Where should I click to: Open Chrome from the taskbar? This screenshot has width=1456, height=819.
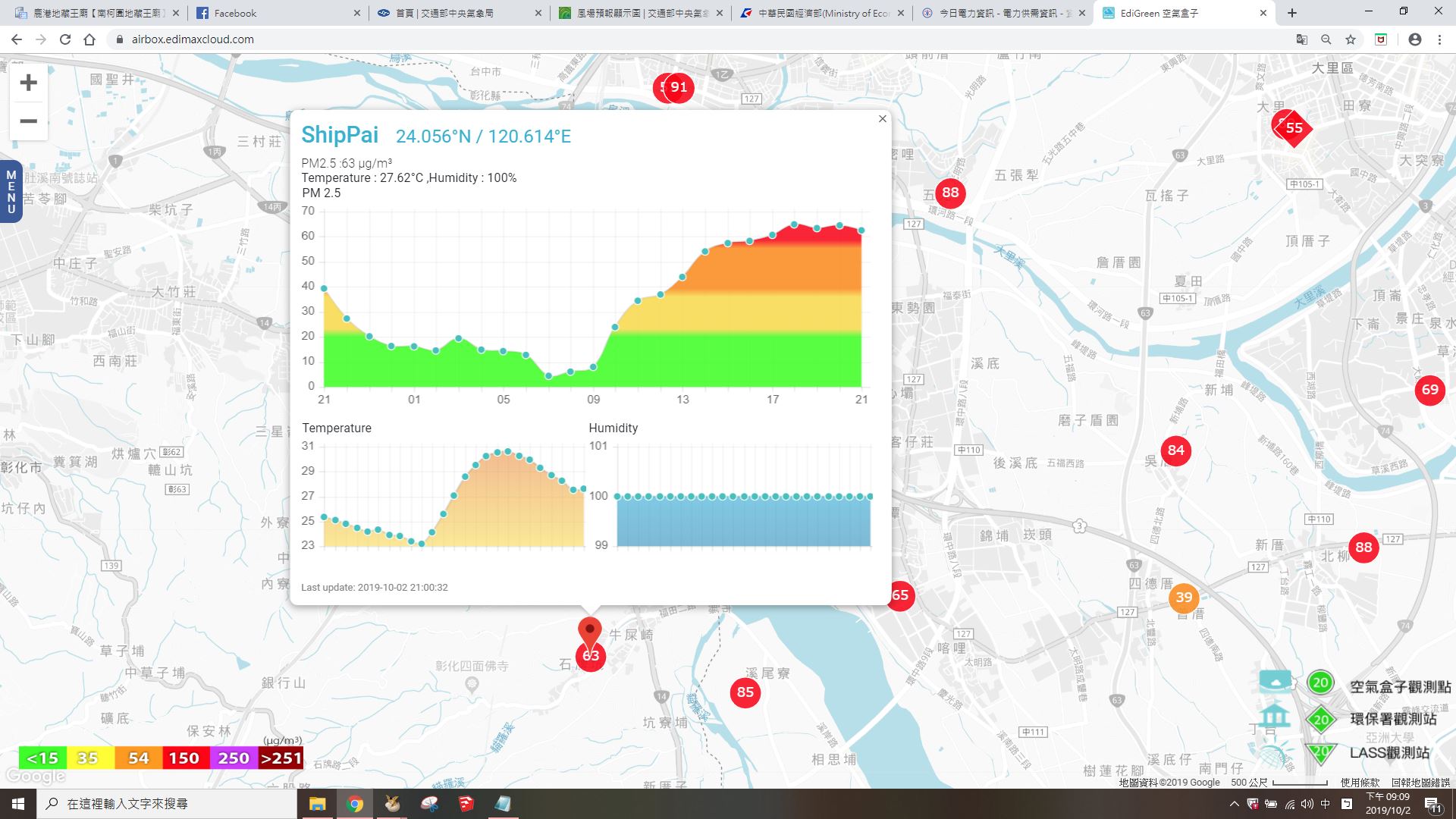354,804
